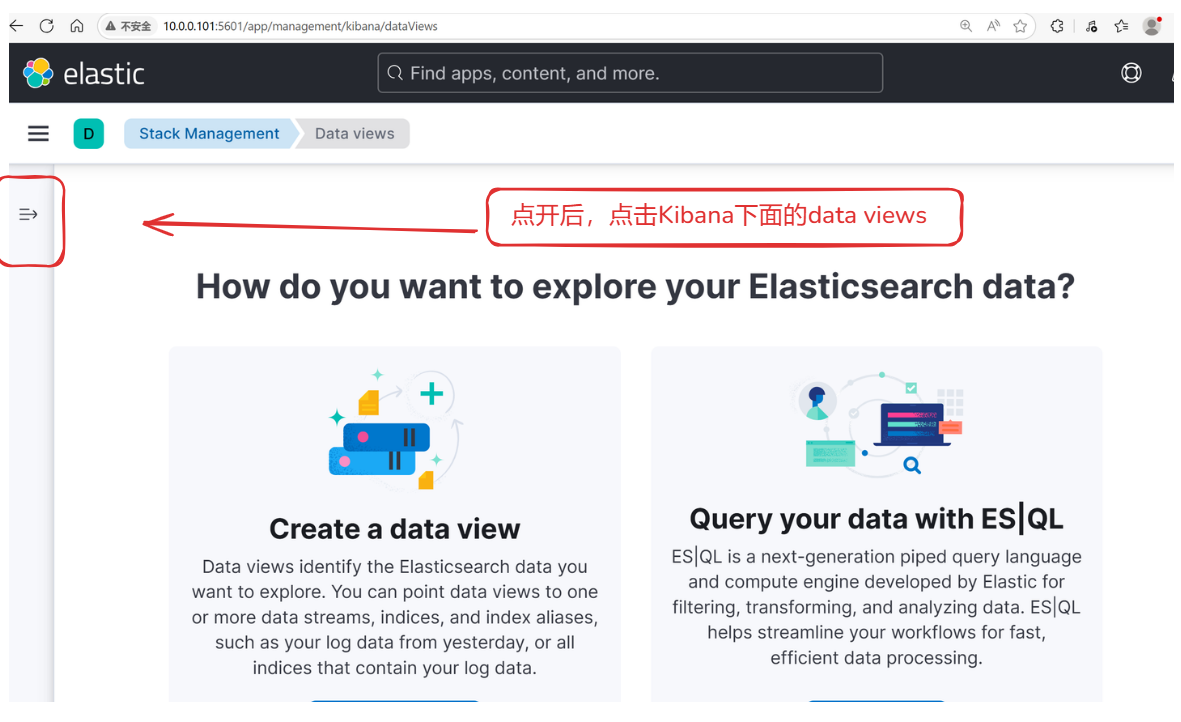Viewport: 1181px width, 722px height.
Task: Click the How do you want to explore heading
Action: pyautogui.click(x=635, y=287)
